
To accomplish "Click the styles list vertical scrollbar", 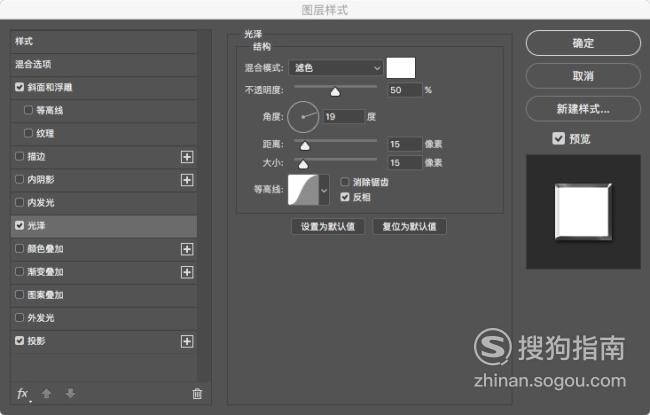I will (204, 205).
